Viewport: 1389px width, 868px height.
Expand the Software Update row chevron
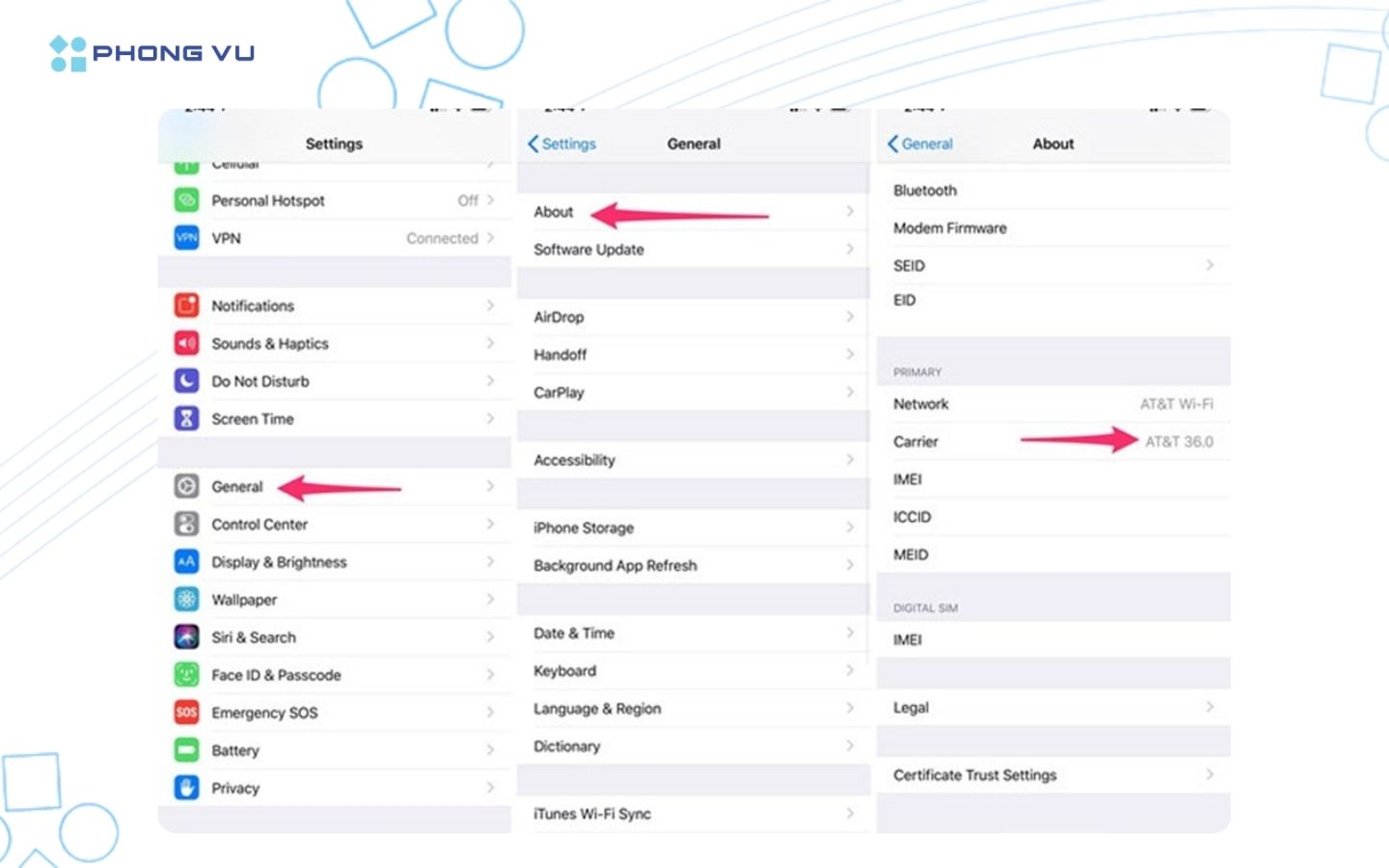click(x=850, y=249)
